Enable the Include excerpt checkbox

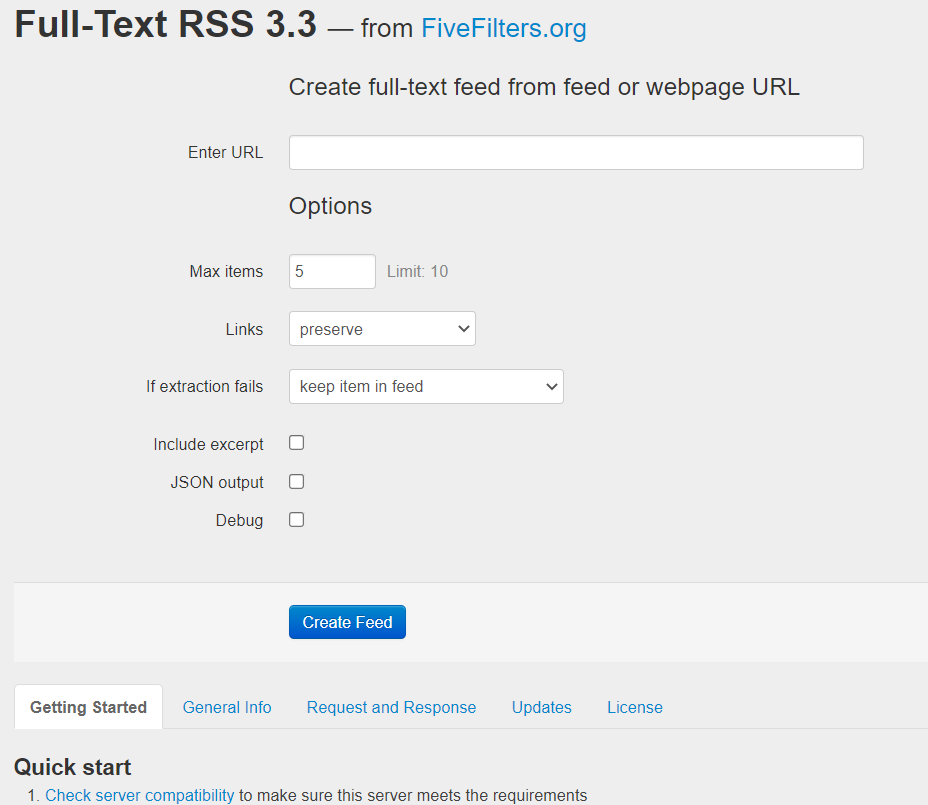(x=297, y=443)
